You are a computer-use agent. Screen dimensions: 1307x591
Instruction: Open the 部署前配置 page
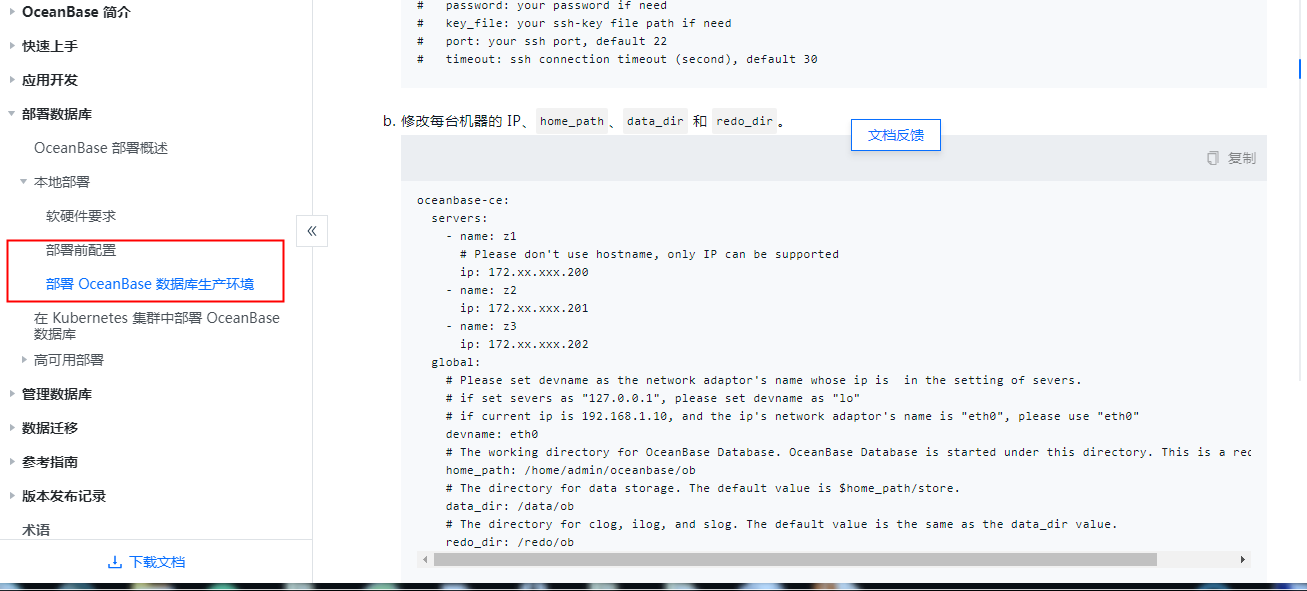click(x=81, y=250)
